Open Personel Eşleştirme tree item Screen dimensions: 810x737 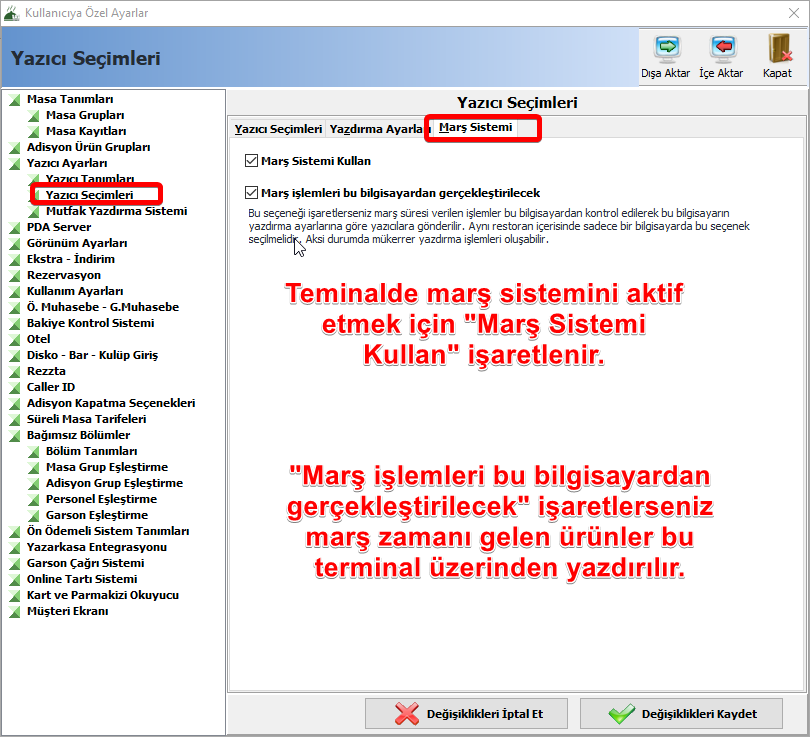click(101, 499)
